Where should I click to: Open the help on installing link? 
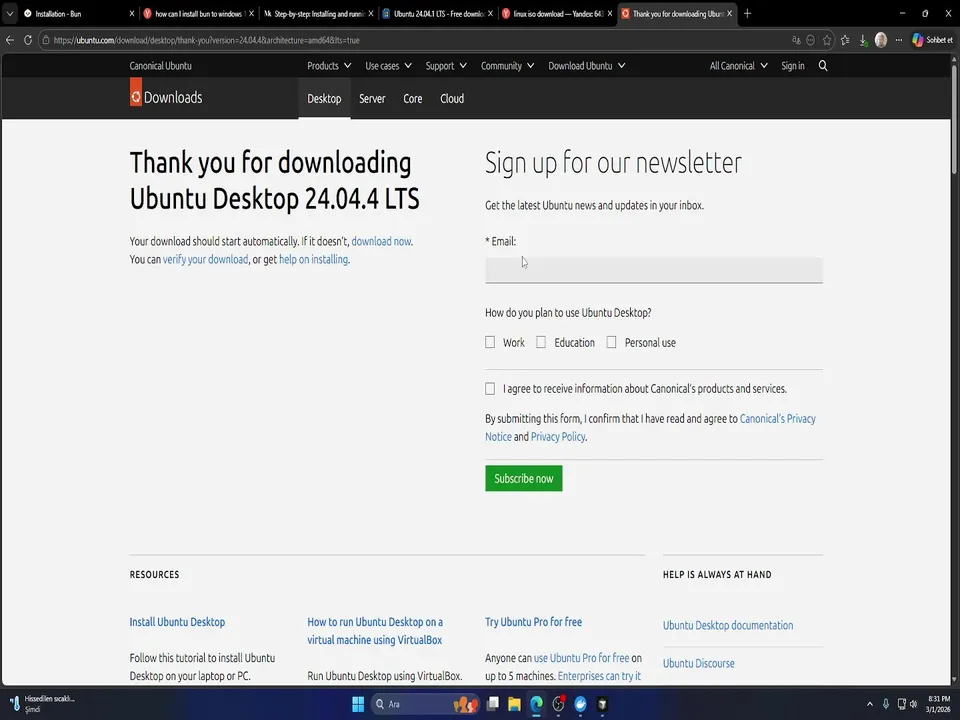(313, 259)
